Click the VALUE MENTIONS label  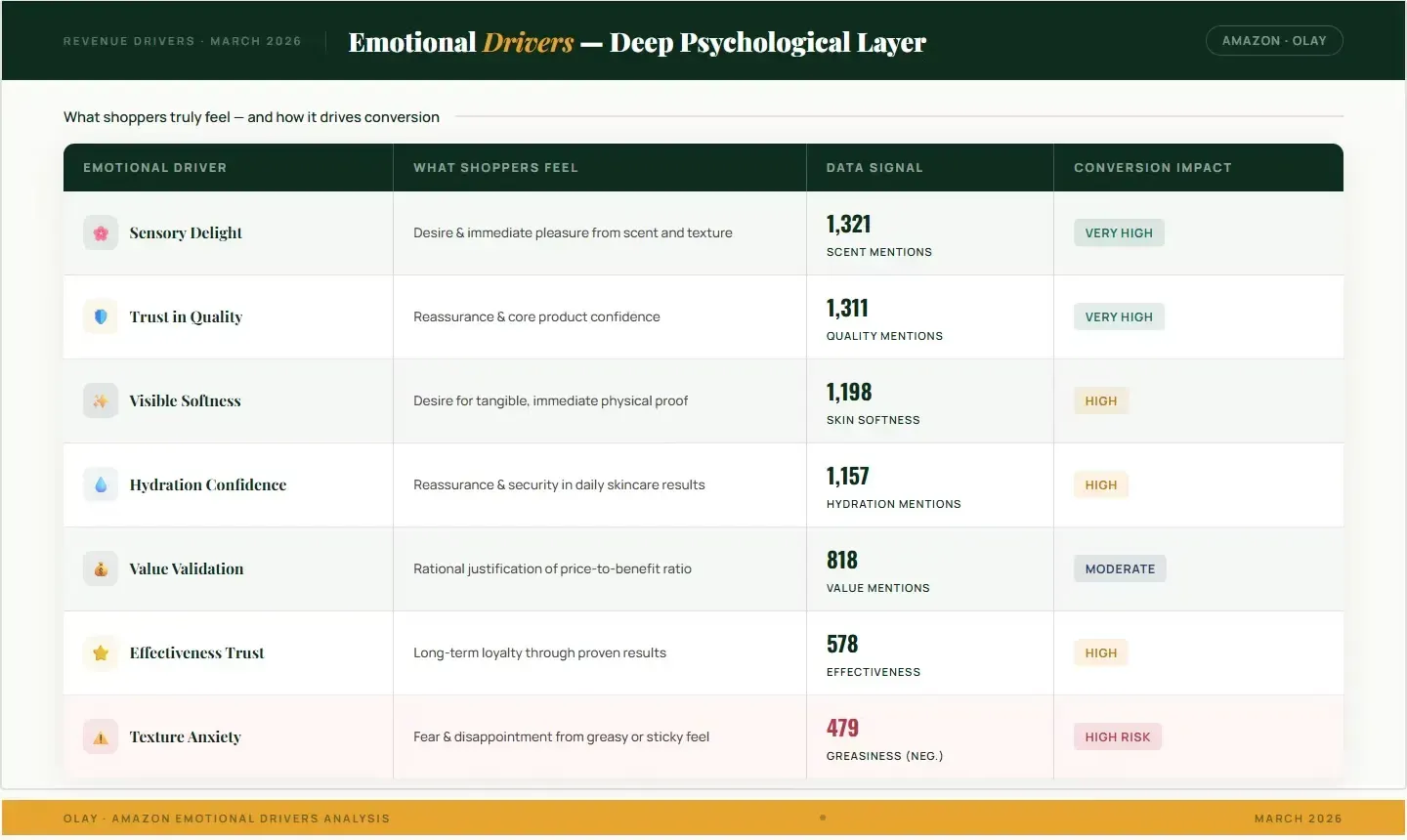click(878, 588)
